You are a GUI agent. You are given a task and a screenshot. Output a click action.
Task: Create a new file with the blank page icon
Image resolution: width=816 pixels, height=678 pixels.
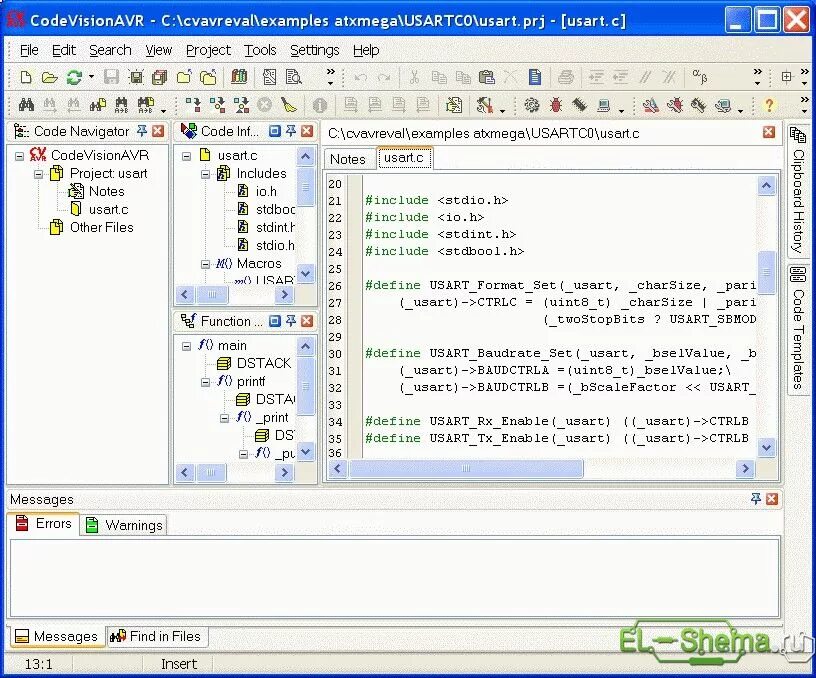pyautogui.click(x=26, y=78)
